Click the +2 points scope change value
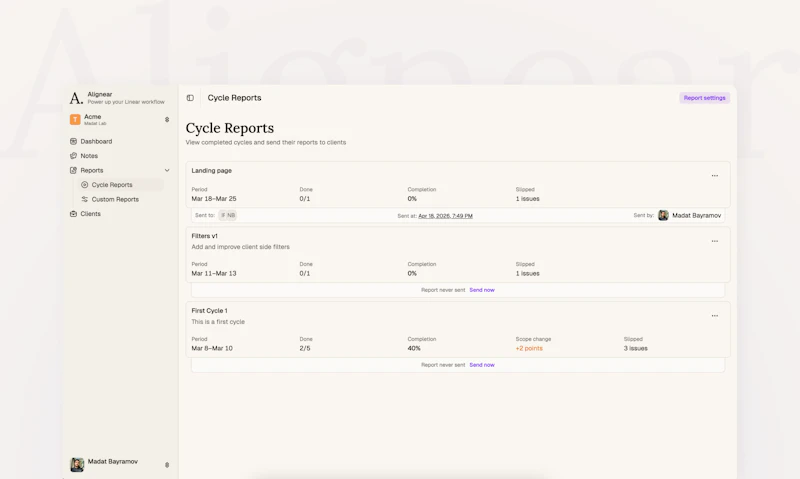Screen dimensions: 800x479 (529, 348)
